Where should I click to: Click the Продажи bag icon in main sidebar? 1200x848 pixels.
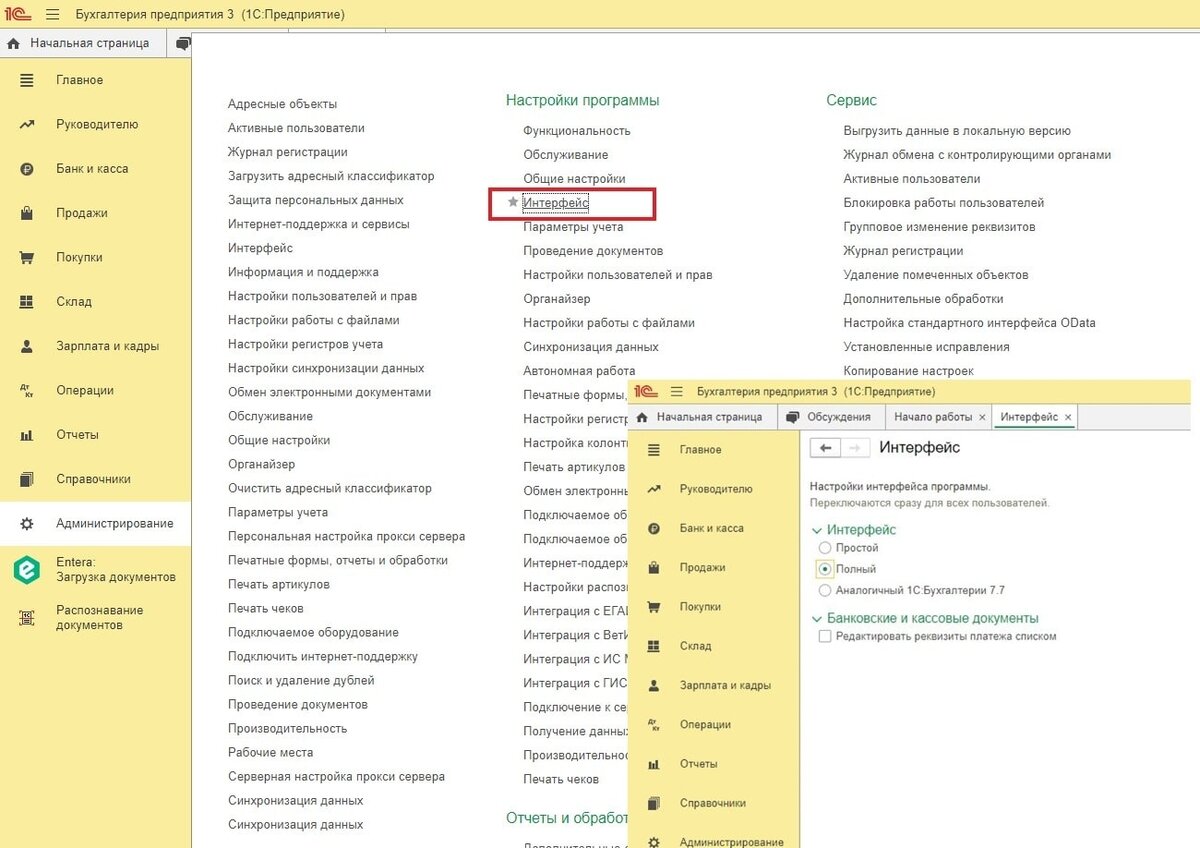27,213
